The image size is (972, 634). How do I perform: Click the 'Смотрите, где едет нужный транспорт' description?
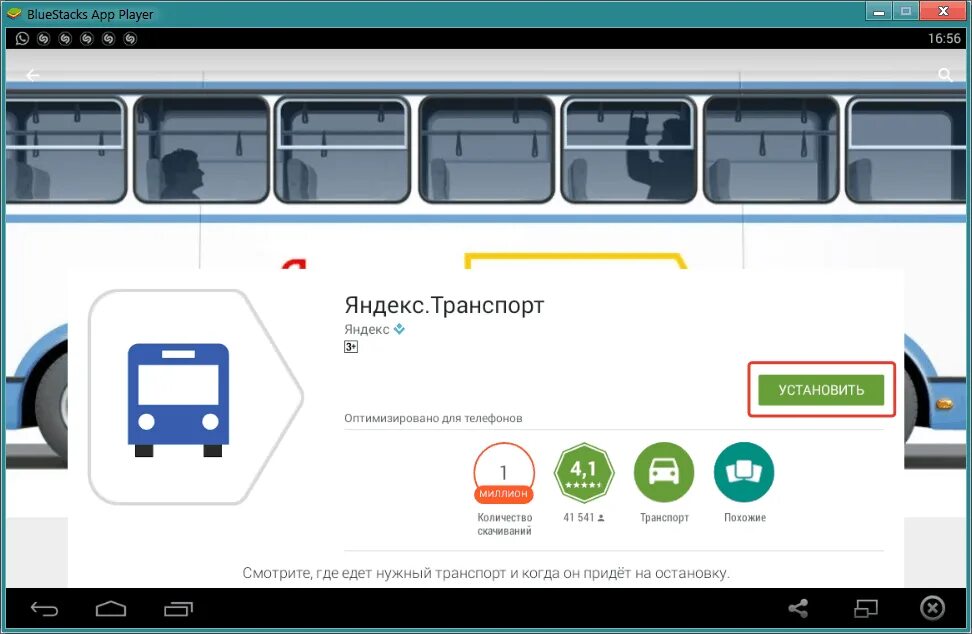486,573
